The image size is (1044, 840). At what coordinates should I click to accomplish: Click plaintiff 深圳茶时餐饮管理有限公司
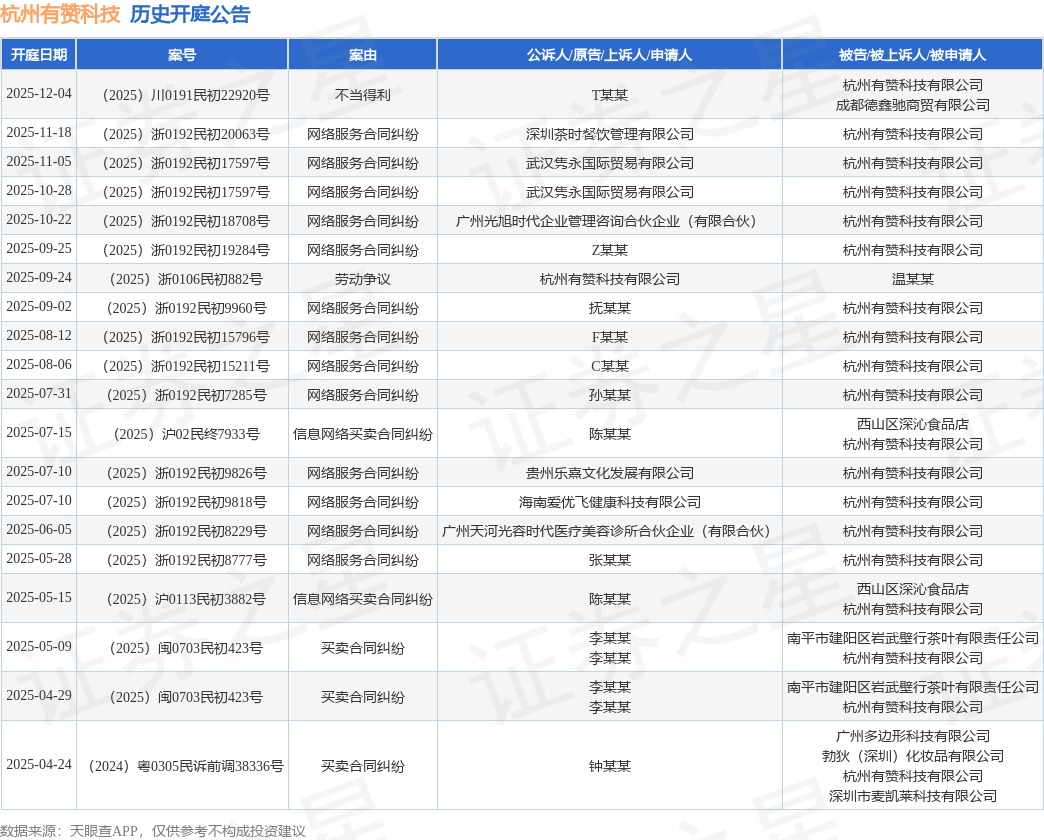tap(609, 134)
